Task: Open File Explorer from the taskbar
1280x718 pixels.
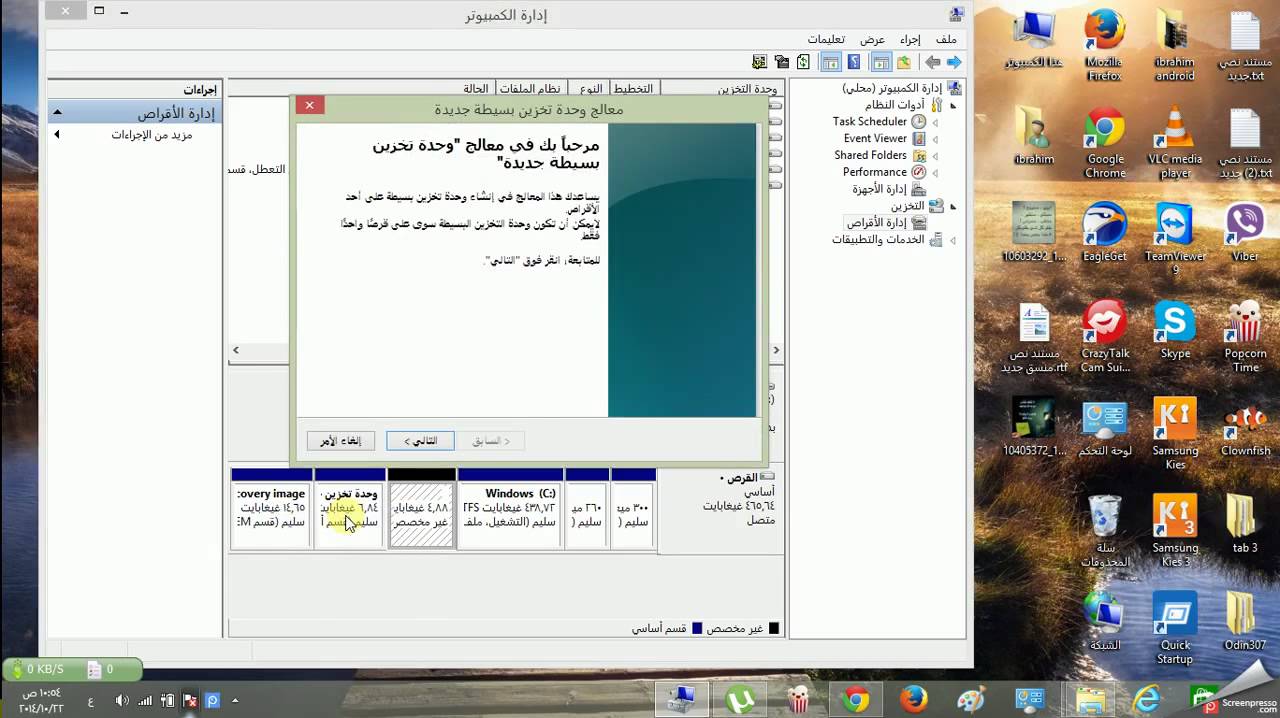Action: click(1089, 699)
